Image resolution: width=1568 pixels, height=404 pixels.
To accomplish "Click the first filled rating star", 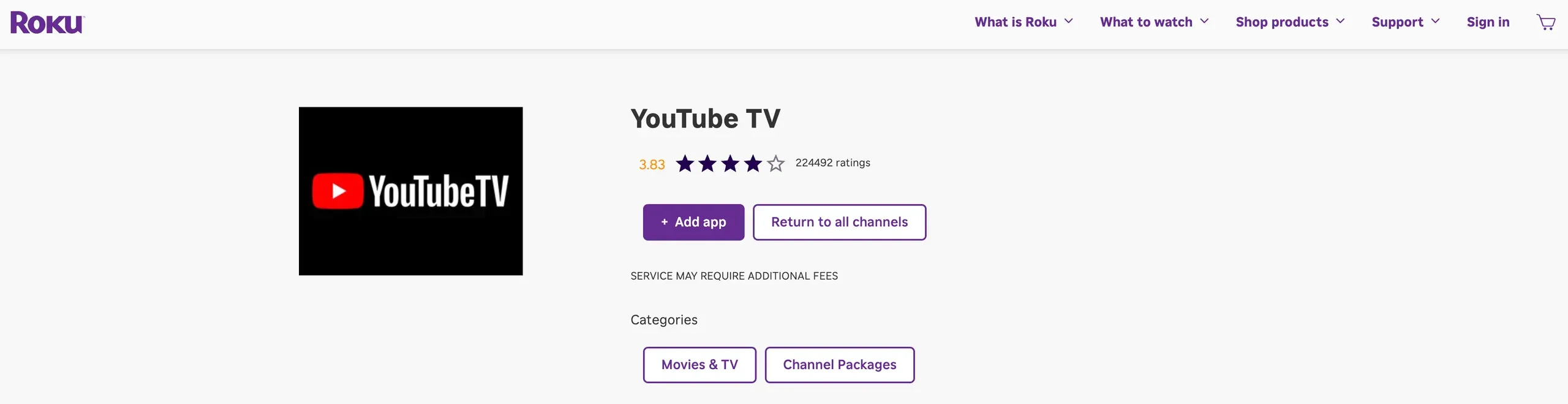I will [x=685, y=164].
